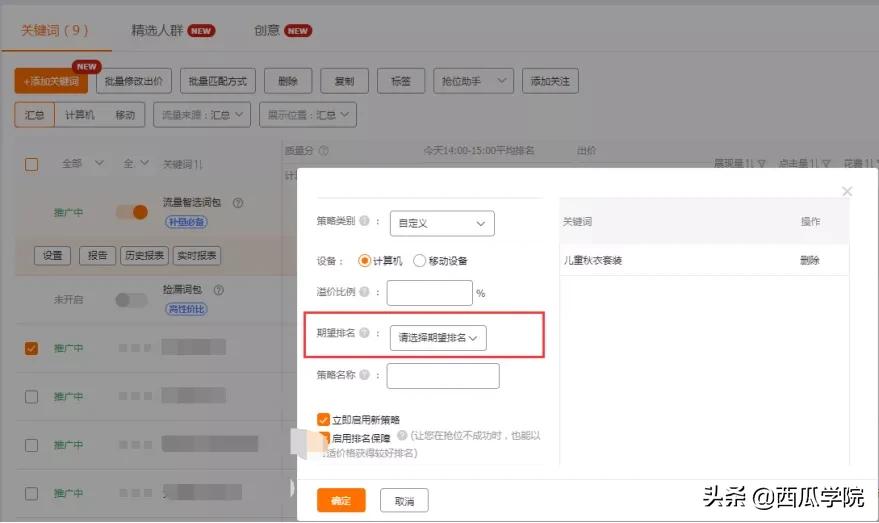Expand the 全 dropdown beside 全部
Screen dimensions: 879x523
136,164
